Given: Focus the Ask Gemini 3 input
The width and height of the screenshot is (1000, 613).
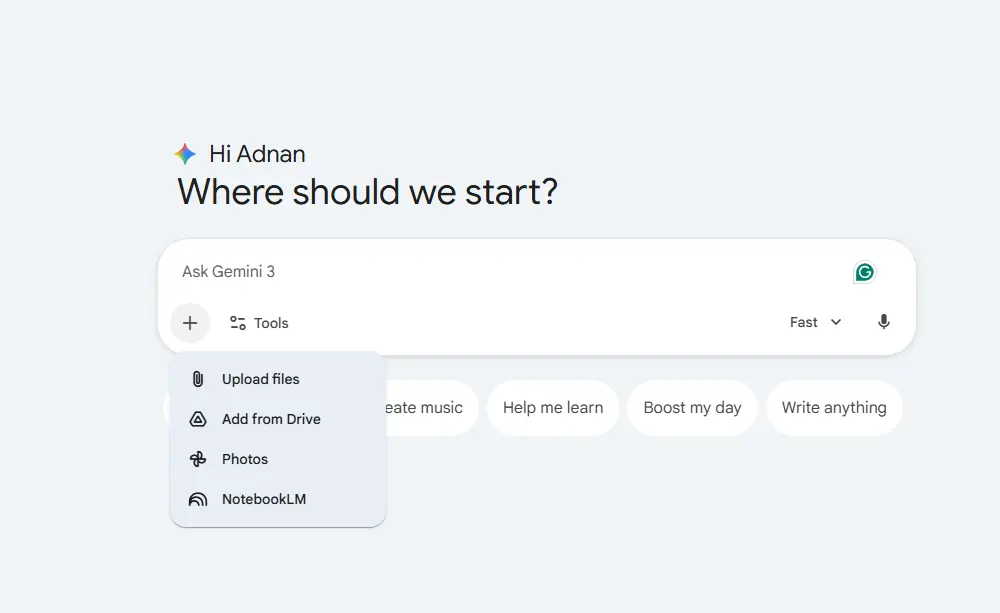Looking at the screenshot, I should [500, 272].
